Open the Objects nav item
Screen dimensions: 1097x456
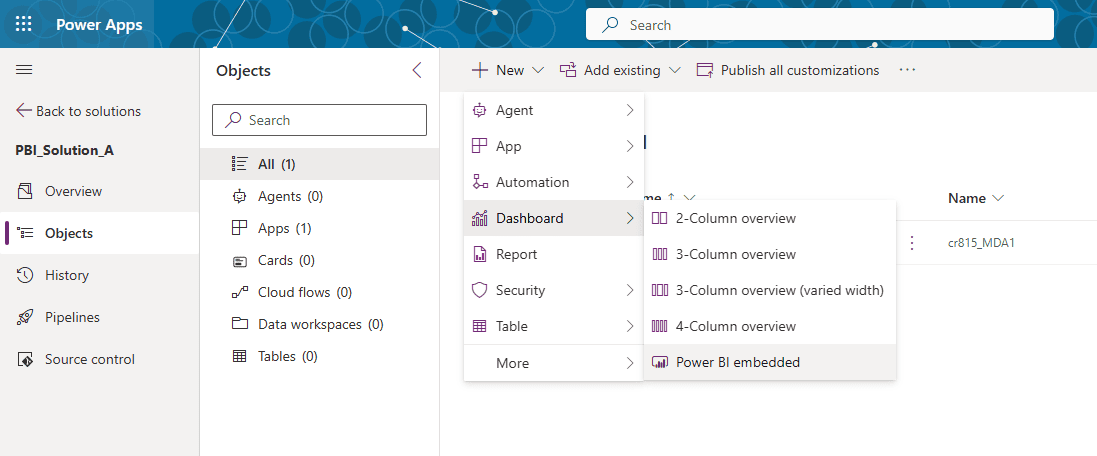coord(99,233)
